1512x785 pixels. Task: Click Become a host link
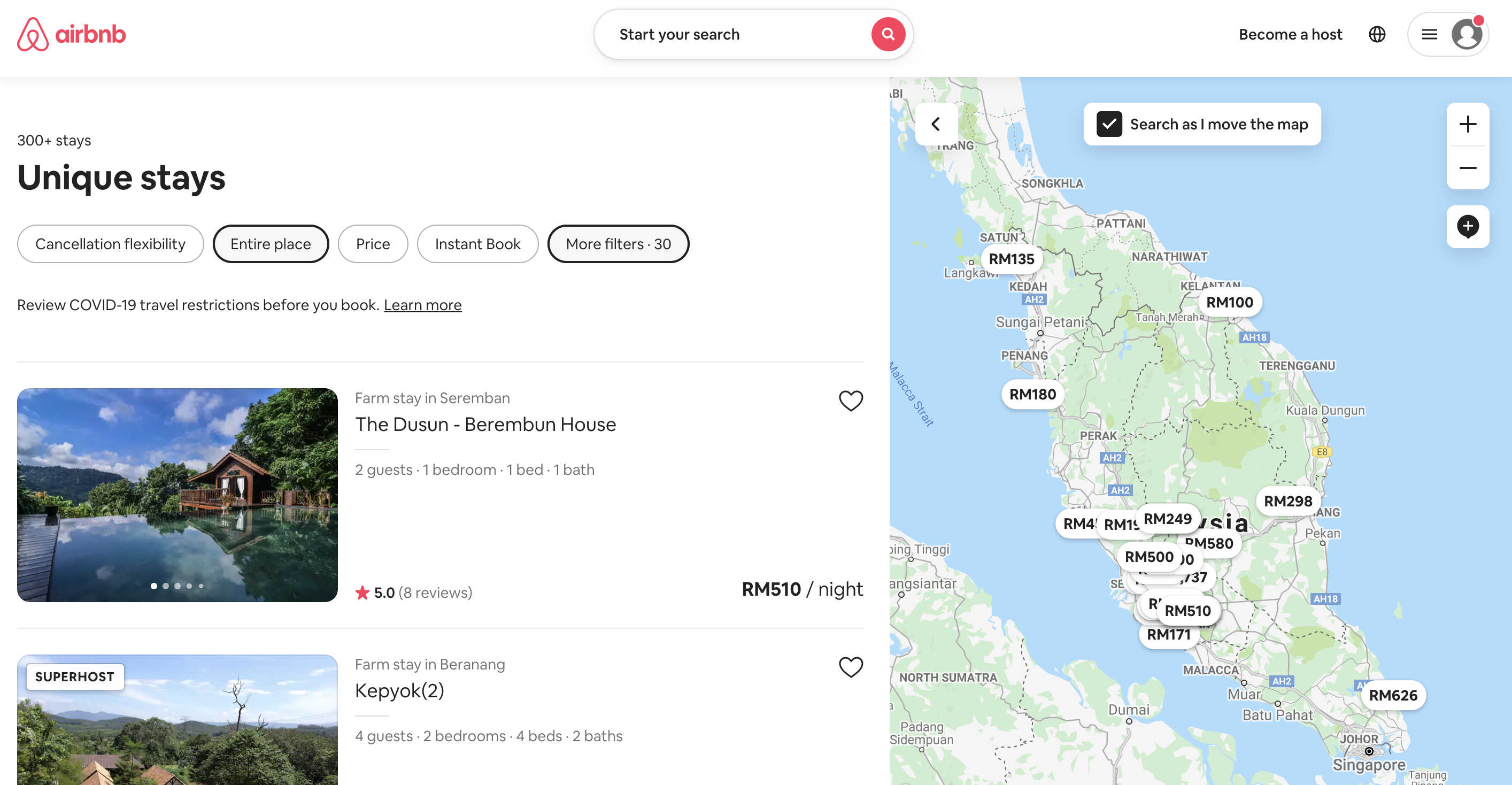point(1290,34)
